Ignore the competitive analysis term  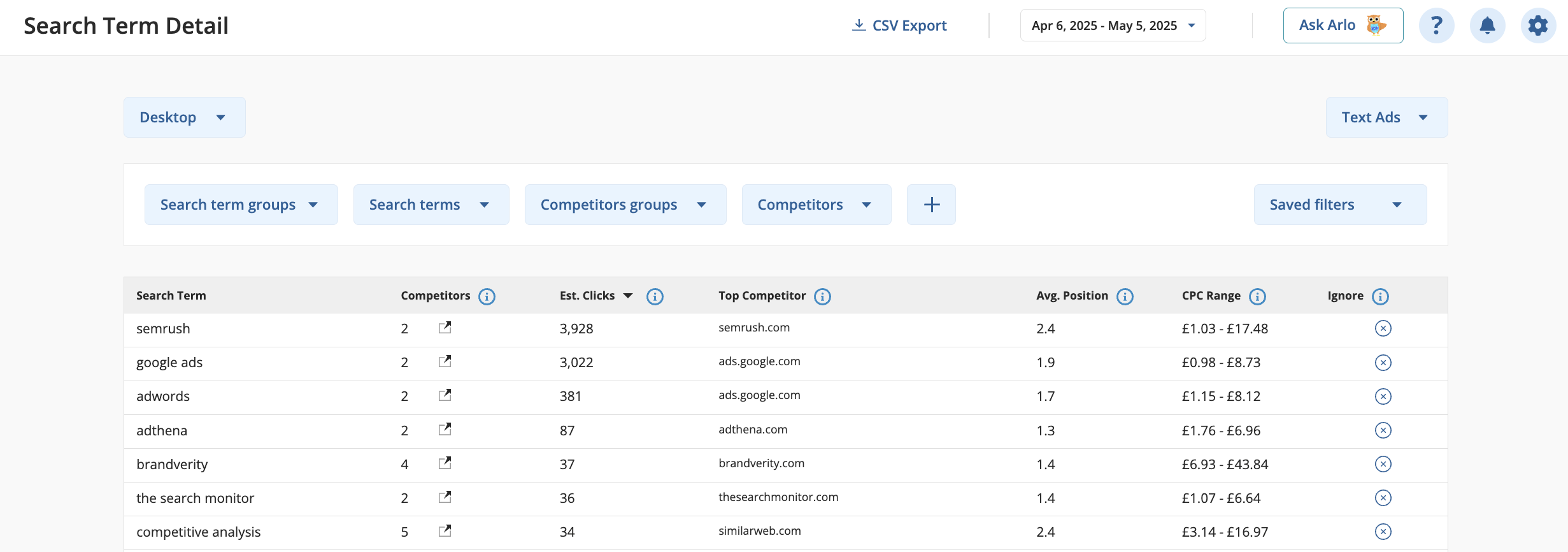pos(1383,532)
